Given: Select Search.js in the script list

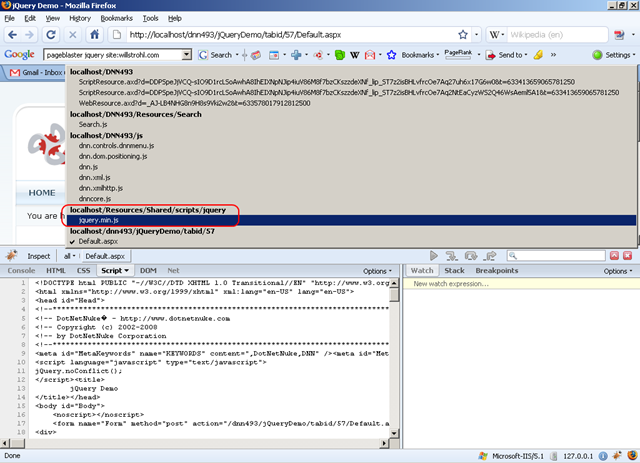Looking at the screenshot, I should [x=93, y=125].
